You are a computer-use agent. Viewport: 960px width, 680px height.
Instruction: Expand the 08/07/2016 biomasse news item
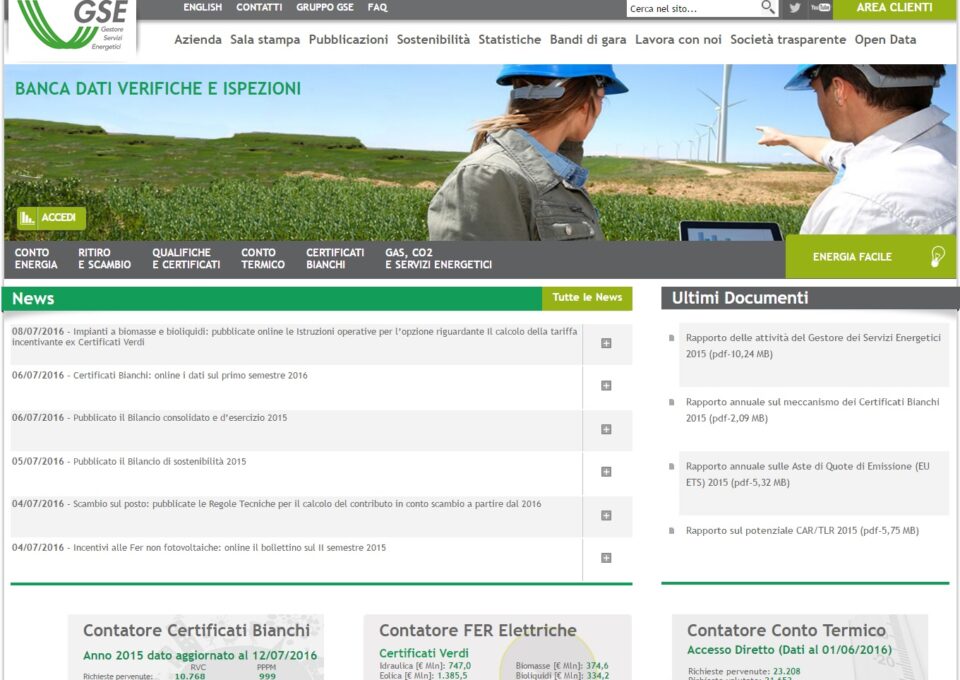(x=606, y=343)
